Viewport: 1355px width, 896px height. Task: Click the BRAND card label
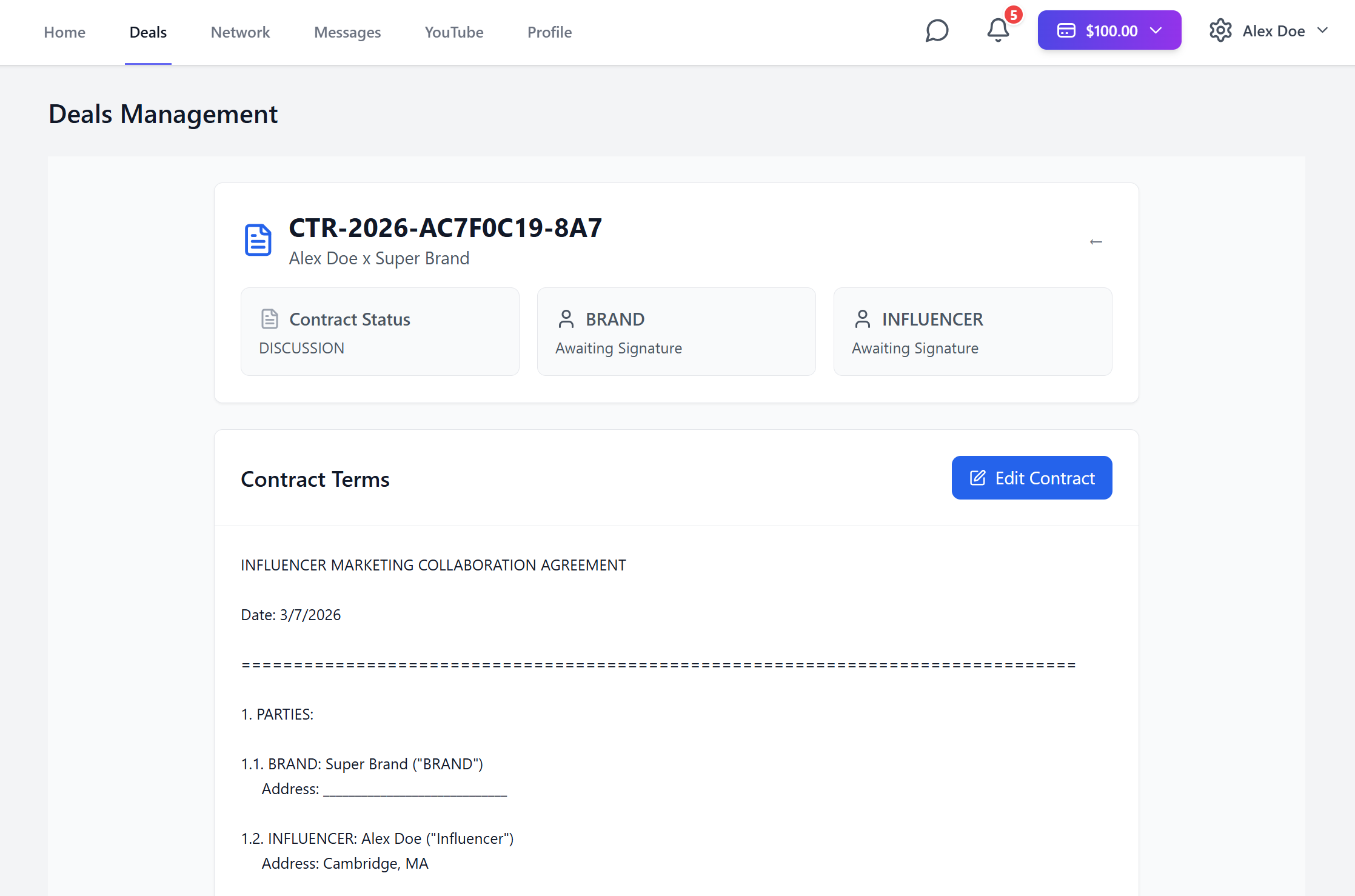[x=615, y=319]
